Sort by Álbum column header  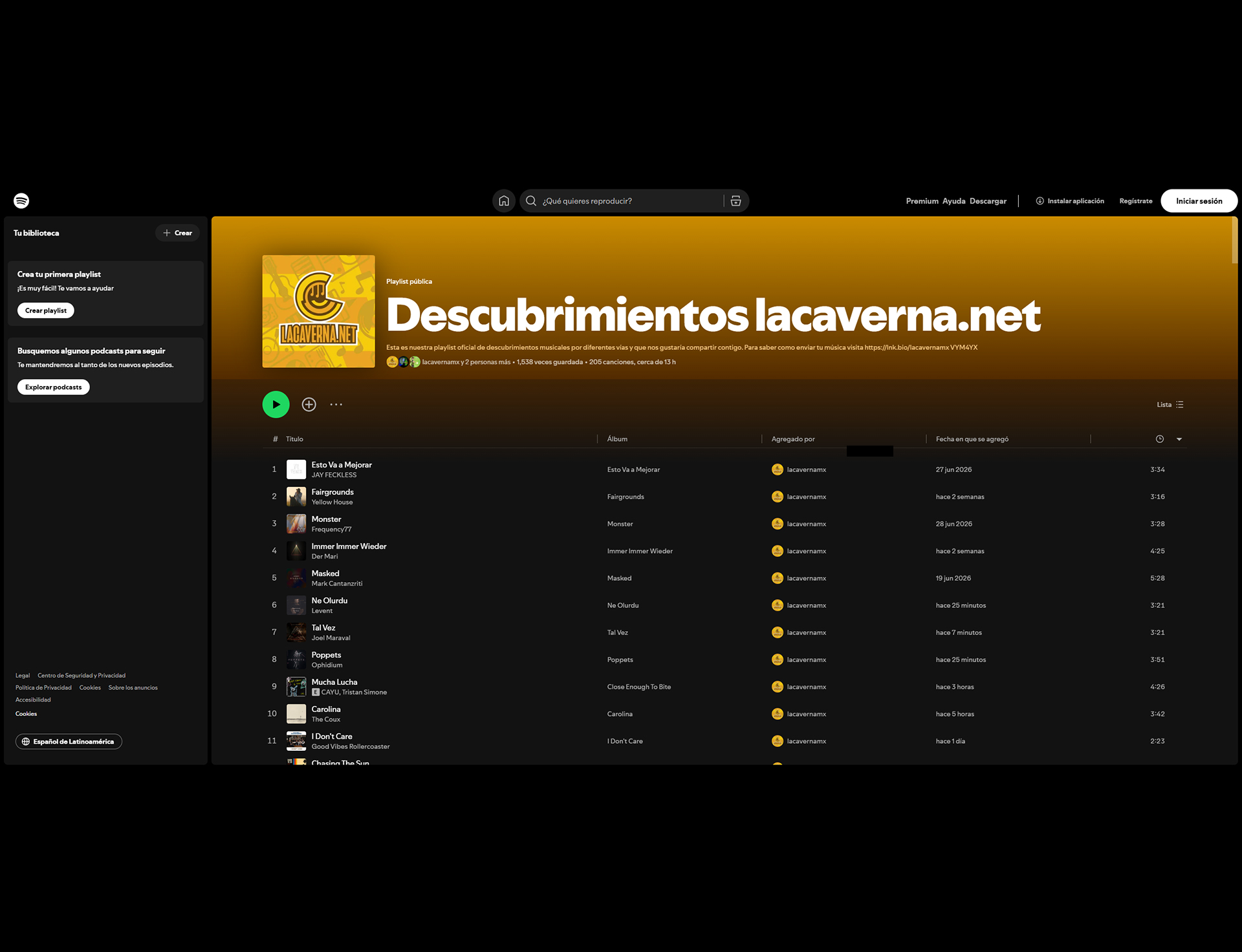tap(617, 439)
